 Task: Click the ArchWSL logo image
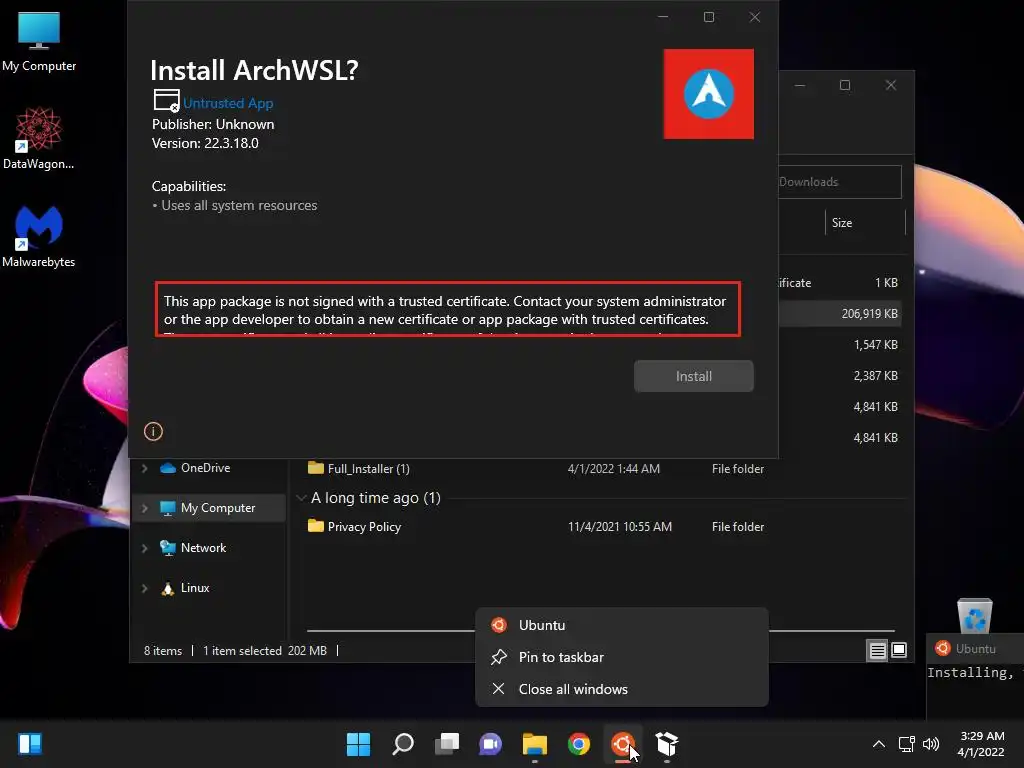(x=709, y=94)
